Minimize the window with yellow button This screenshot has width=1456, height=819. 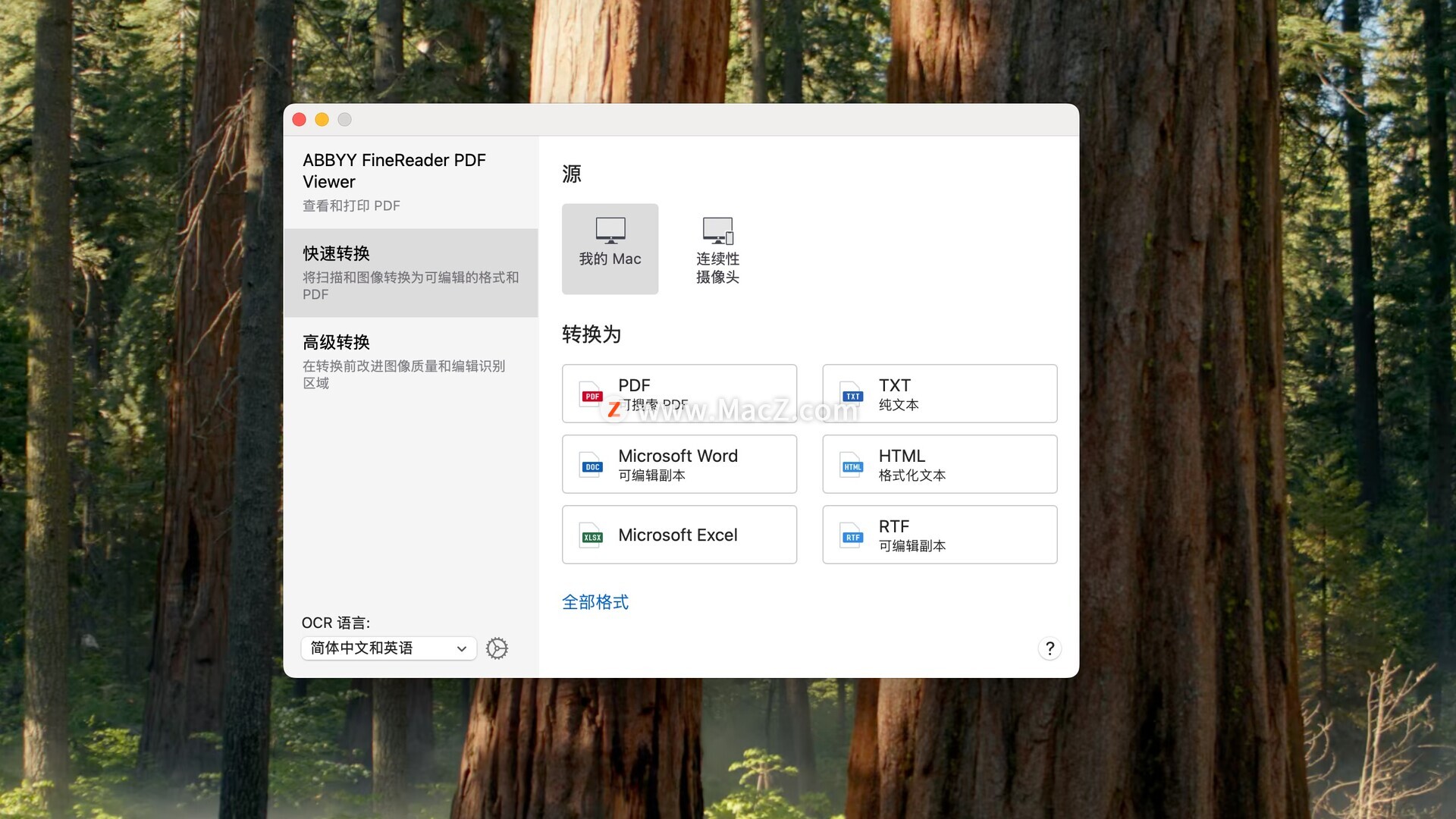[322, 120]
